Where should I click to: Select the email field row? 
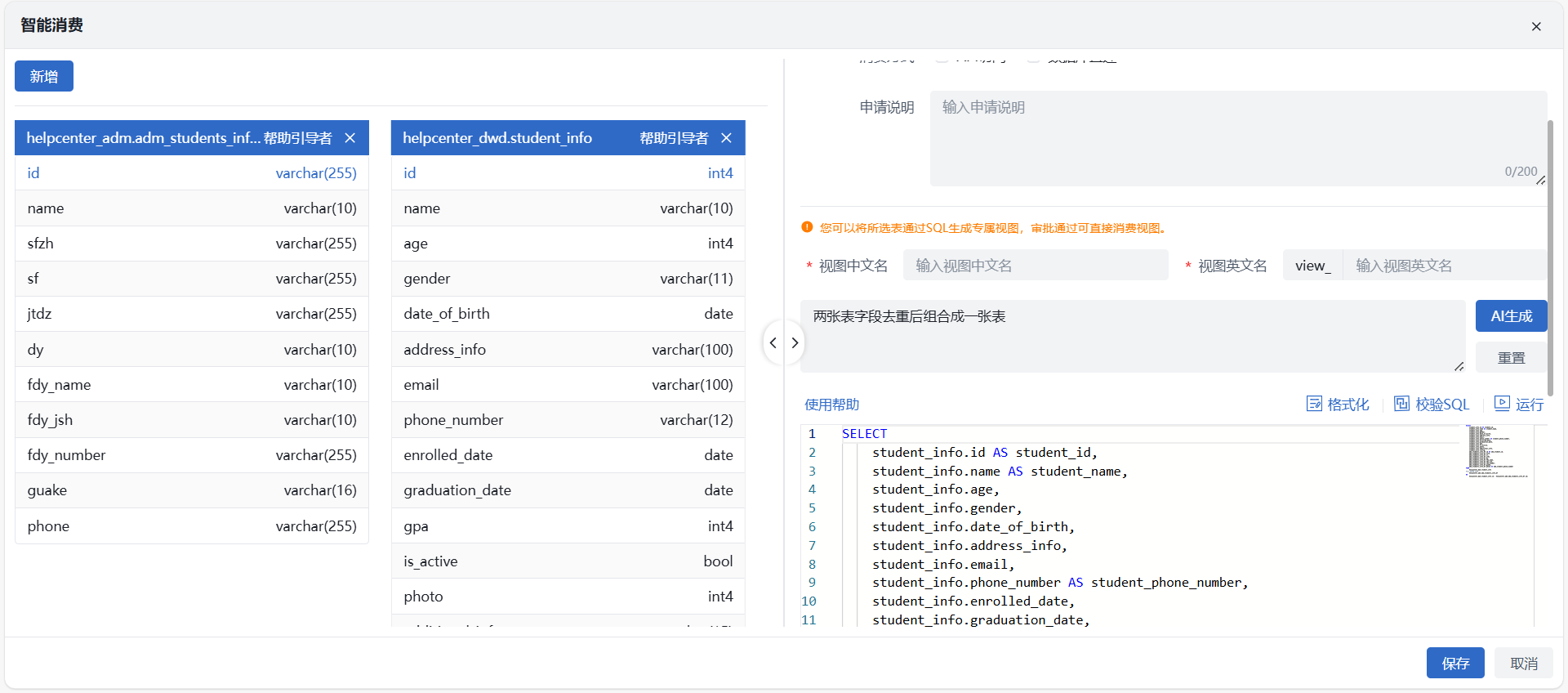click(x=568, y=385)
